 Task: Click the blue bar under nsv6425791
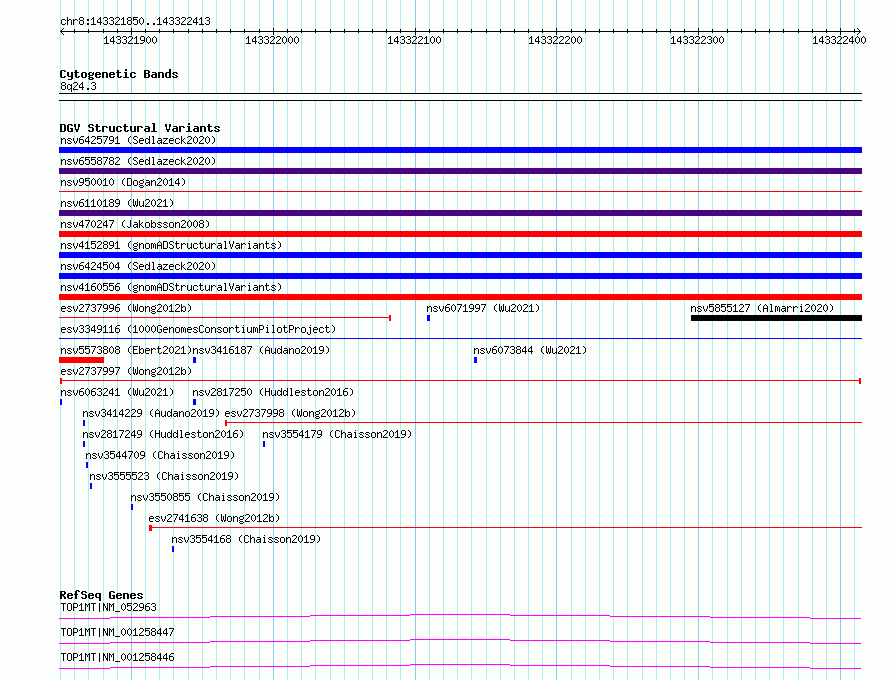pyautogui.click(x=460, y=150)
